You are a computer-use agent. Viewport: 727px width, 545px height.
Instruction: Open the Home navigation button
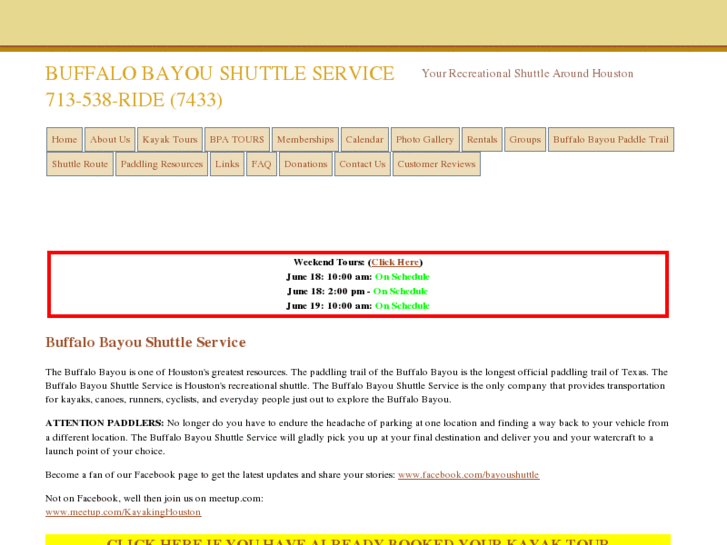pyautogui.click(x=64, y=140)
